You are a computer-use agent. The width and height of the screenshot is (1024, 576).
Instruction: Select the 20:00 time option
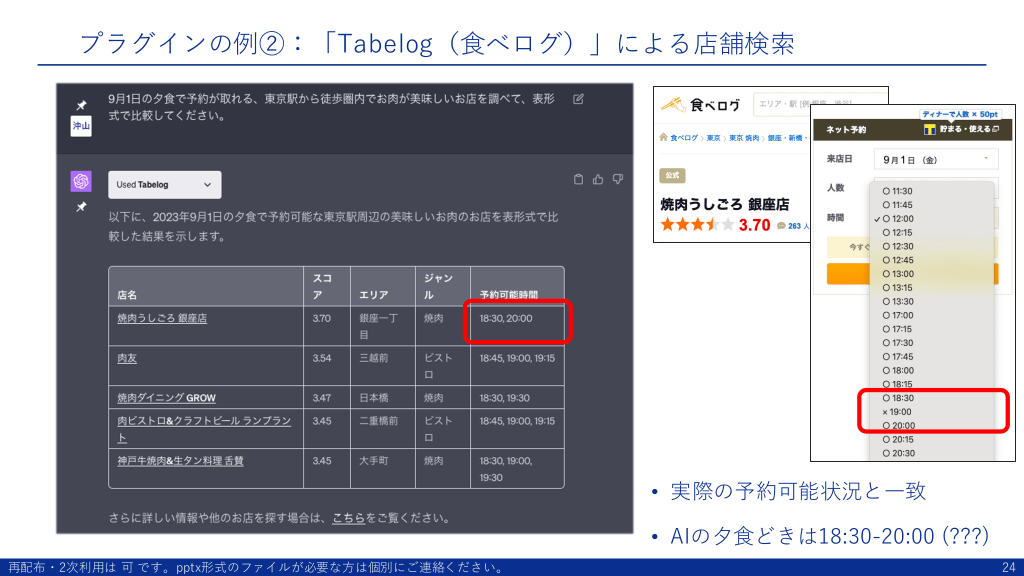pyautogui.click(x=901, y=425)
